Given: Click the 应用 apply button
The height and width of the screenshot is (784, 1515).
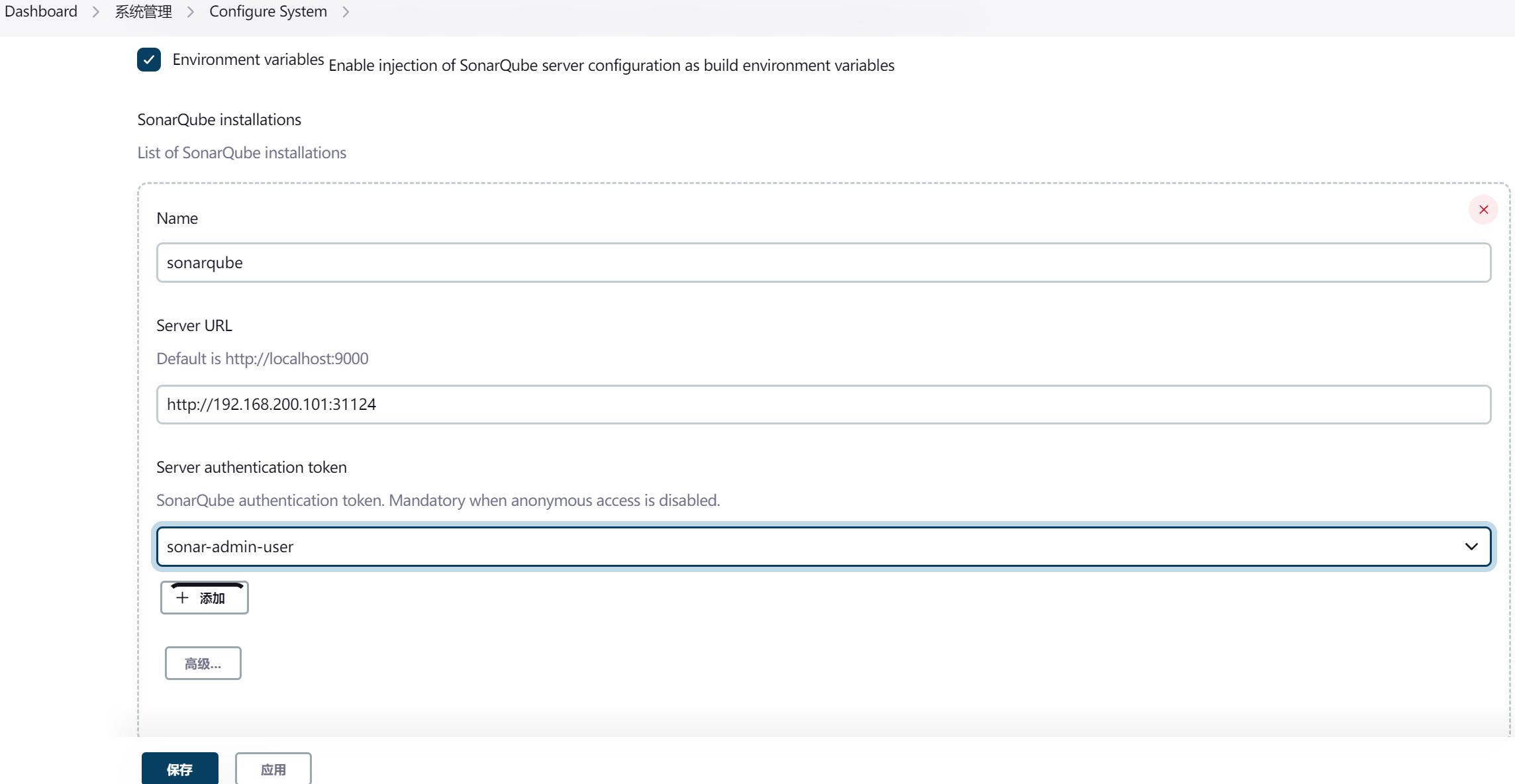Looking at the screenshot, I should click(273, 769).
